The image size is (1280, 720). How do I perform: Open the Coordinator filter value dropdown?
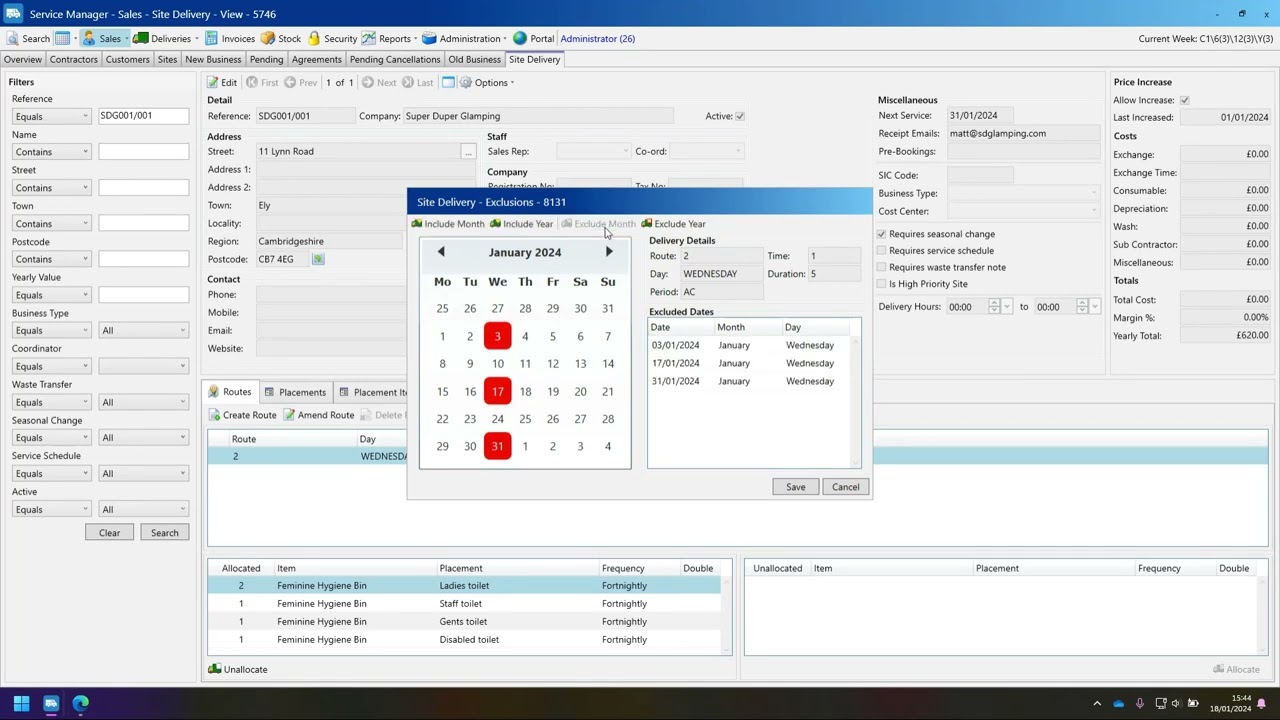tap(143, 366)
